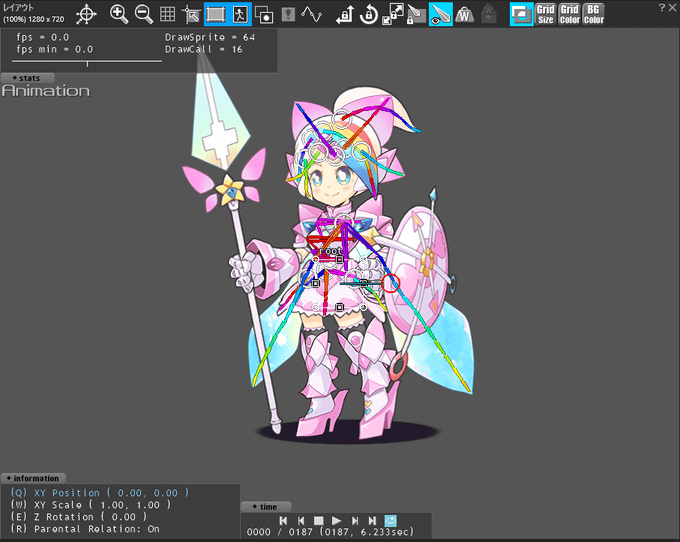Click the grid snap arrow icon
680x542 pixels.
tap(191, 14)
